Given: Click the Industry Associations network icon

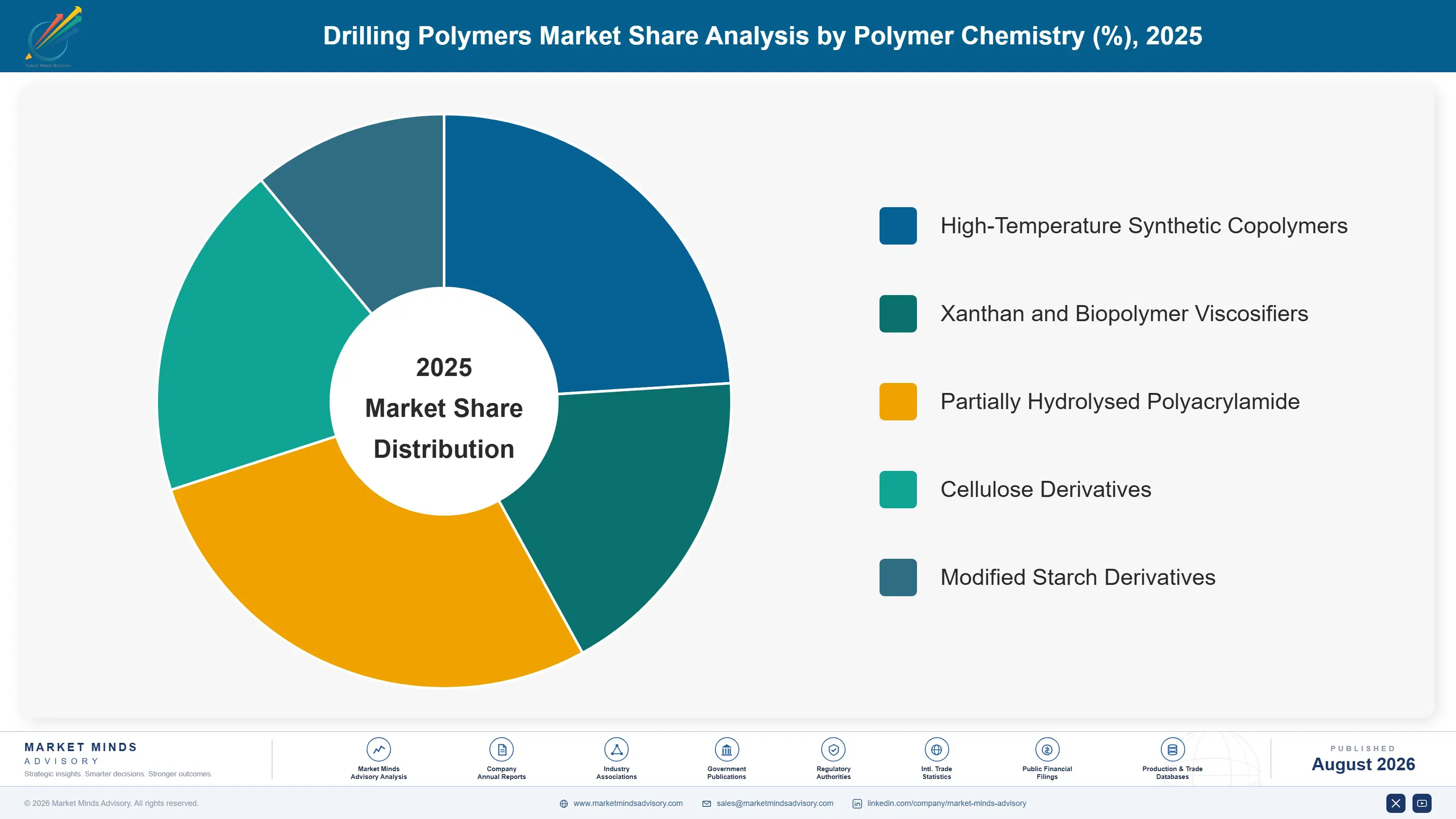Looking at the screenshot, I should point(616,749).
